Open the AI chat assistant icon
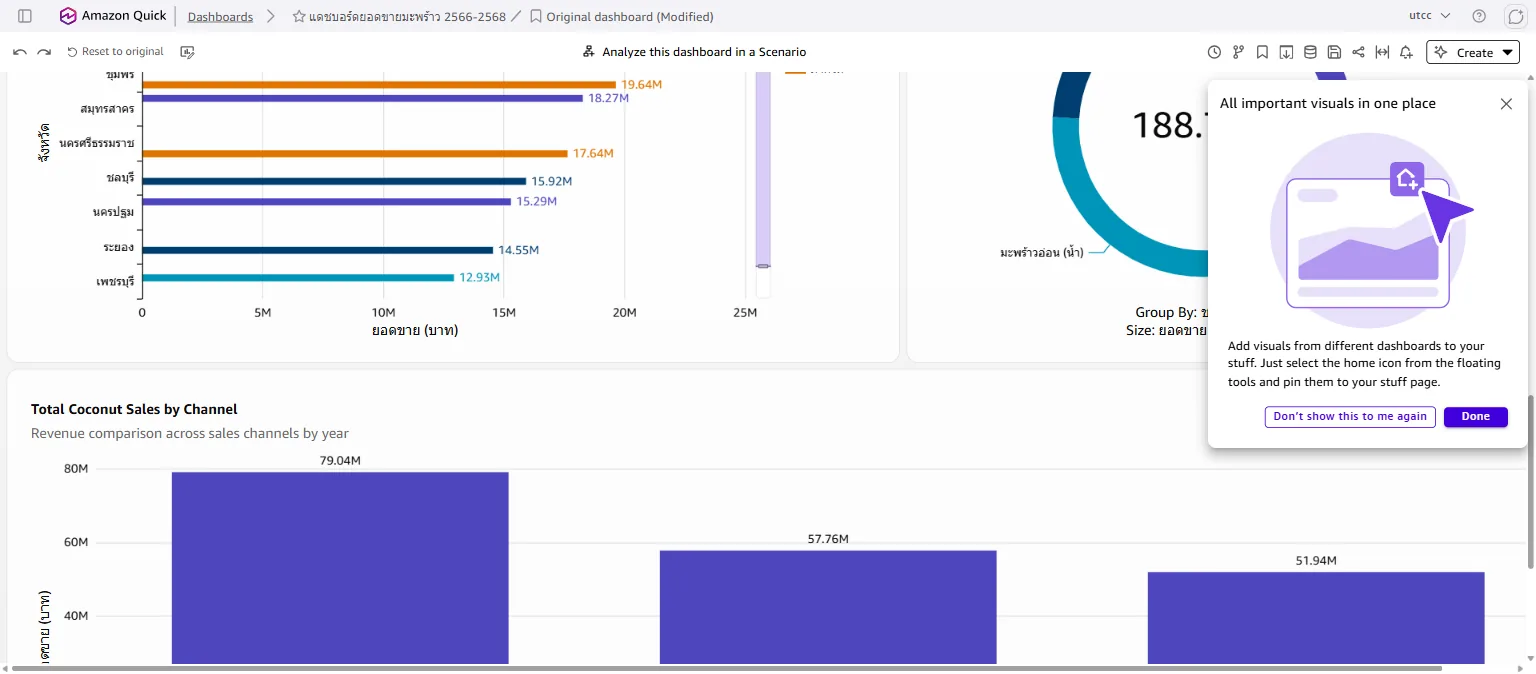Viewport: 1536px width, 674px height. click(1515, 16)
